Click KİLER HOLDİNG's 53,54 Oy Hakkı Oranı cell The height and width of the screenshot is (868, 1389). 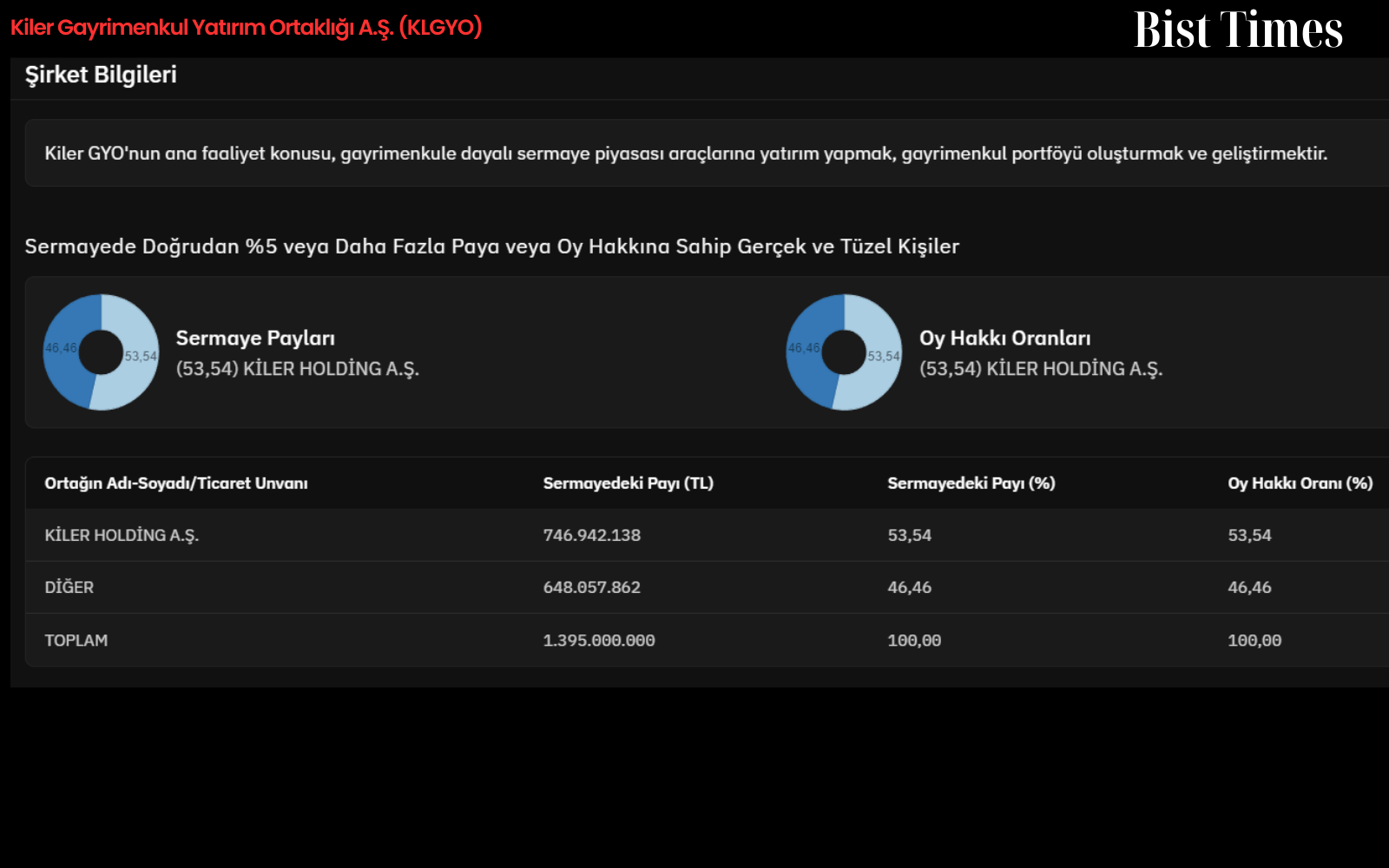point(1249,536)
